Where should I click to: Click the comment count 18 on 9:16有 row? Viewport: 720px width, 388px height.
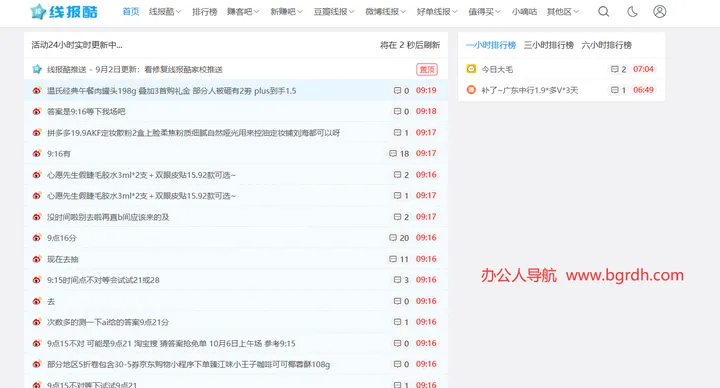[404, 153]
